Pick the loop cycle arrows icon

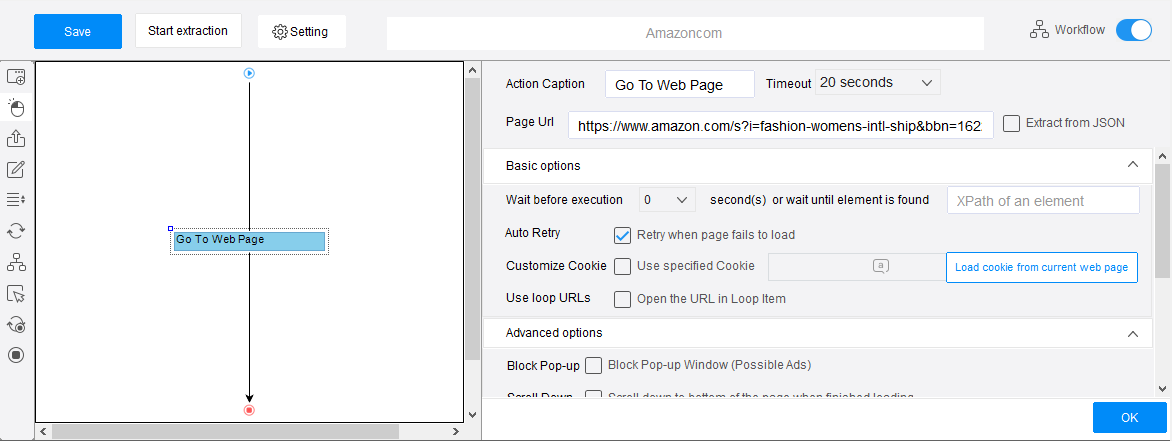16,231
